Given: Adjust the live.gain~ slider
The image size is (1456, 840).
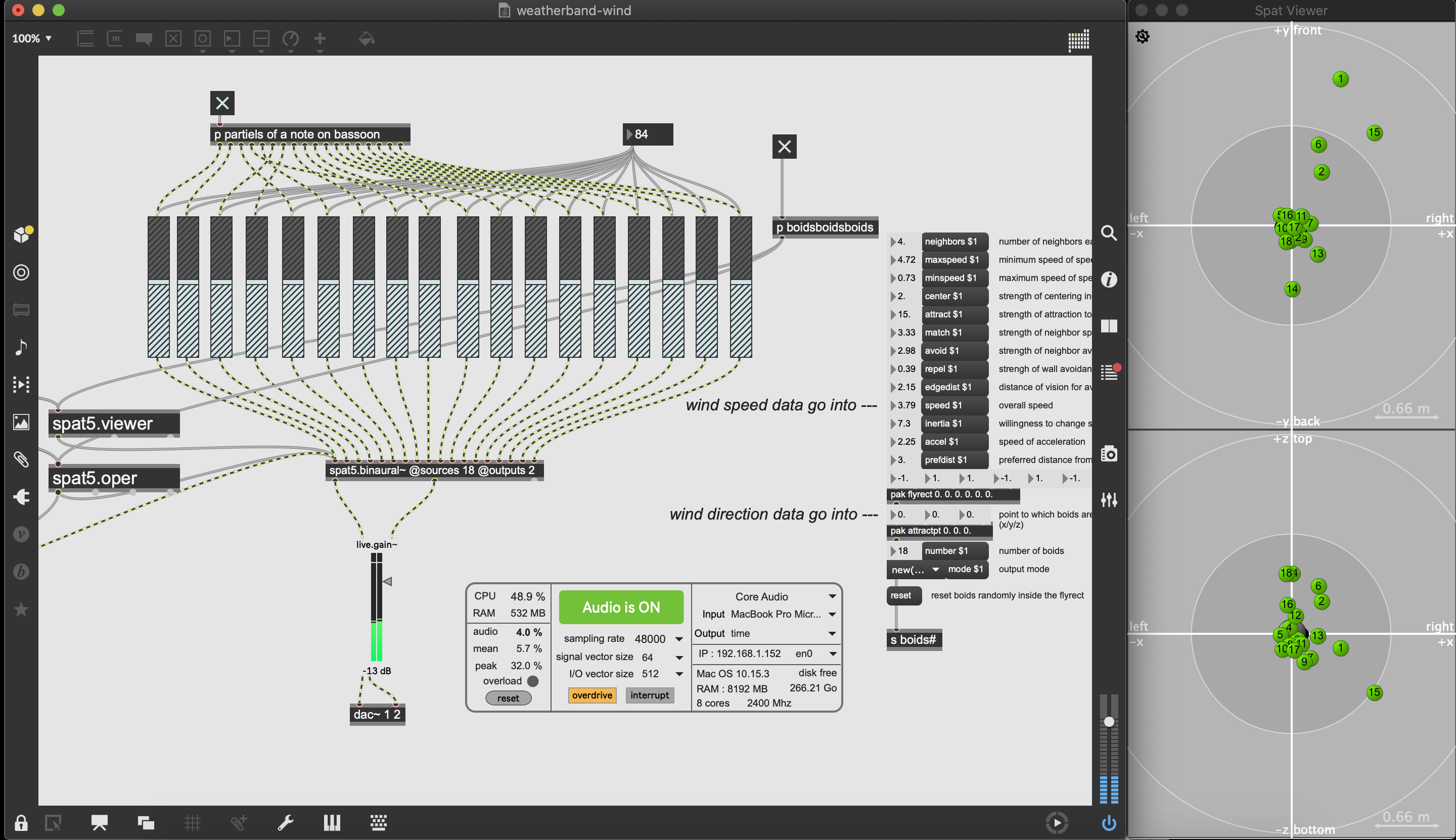Looking at the screenshot, I should (376, 607).
